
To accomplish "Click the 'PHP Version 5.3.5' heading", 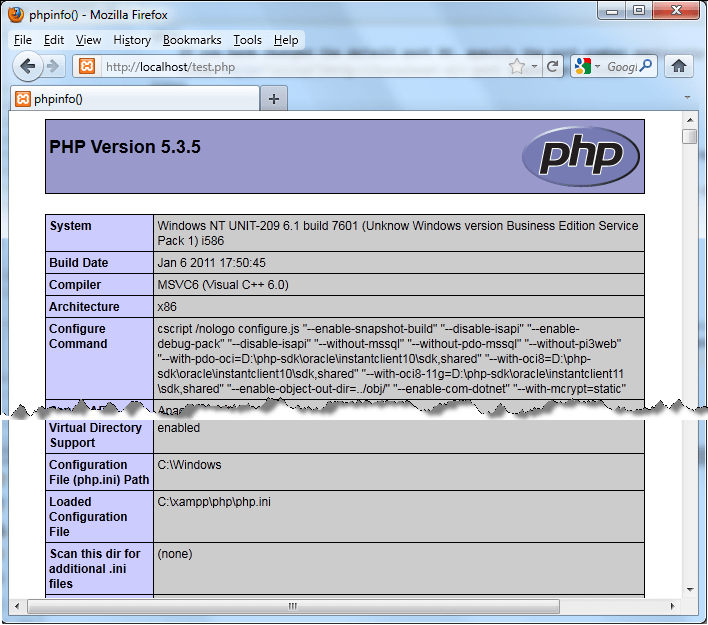I will tap(125, 147).
